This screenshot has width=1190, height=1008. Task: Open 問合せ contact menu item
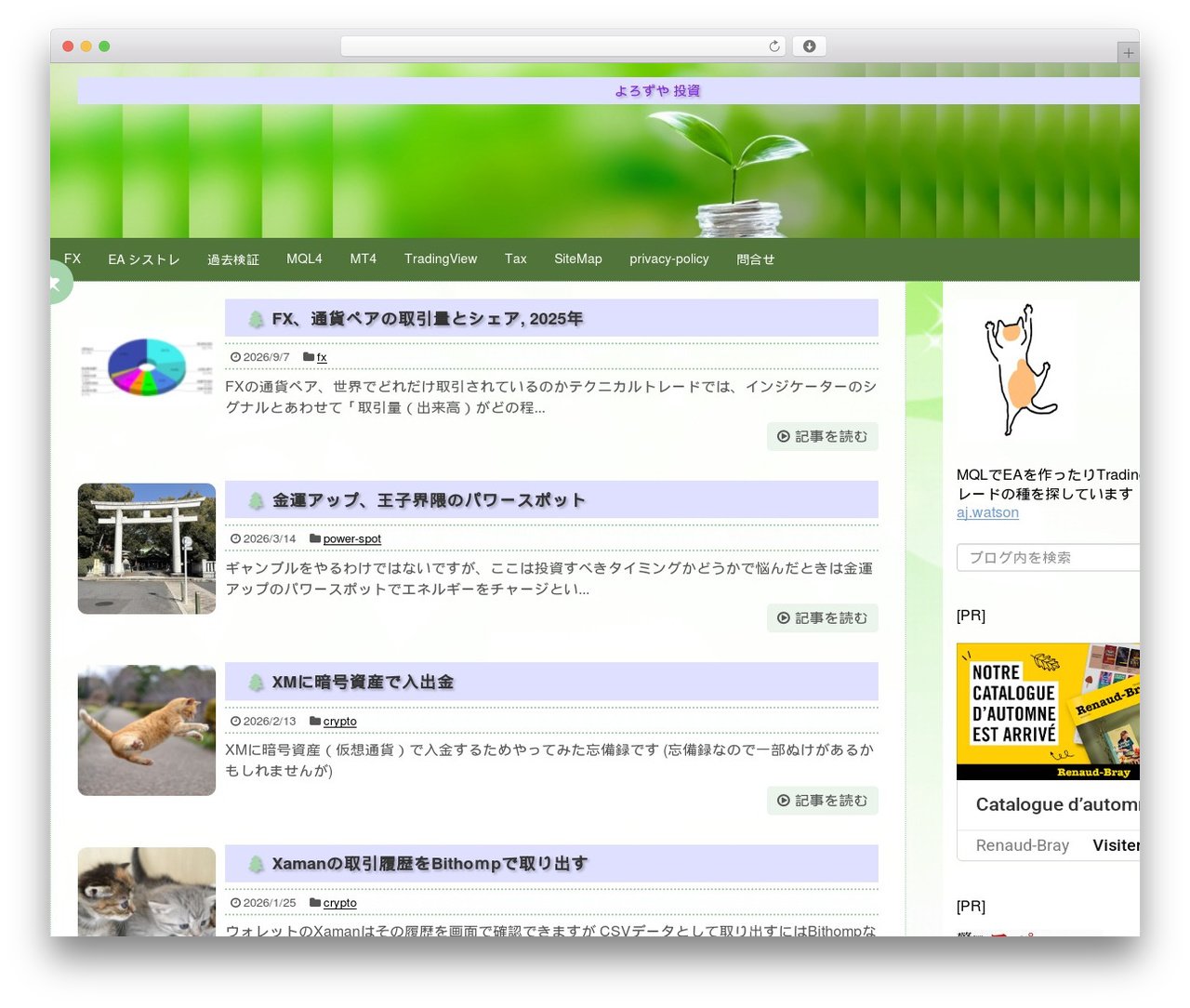coord(756,259)
